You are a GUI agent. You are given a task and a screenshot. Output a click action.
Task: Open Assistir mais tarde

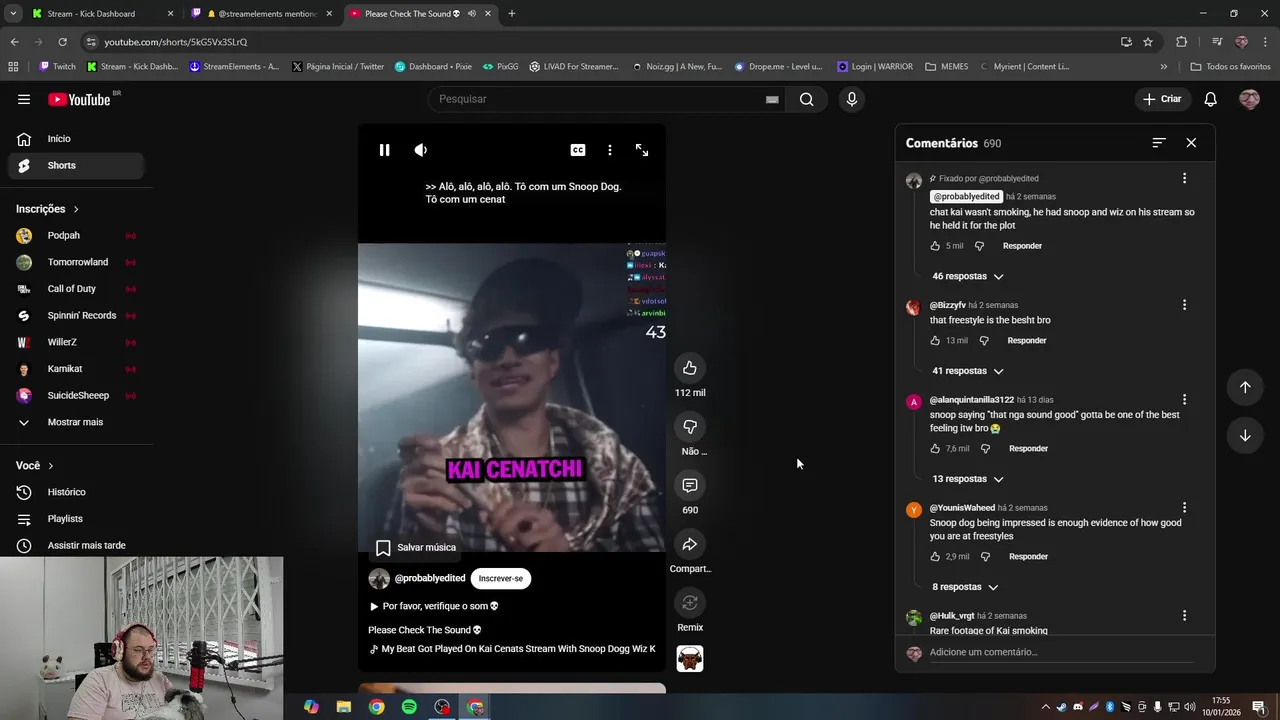tap(76, 545)
